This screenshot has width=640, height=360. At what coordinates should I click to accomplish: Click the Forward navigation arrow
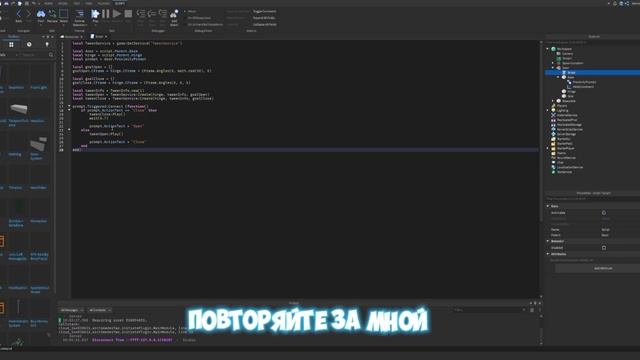coord(28,14)
